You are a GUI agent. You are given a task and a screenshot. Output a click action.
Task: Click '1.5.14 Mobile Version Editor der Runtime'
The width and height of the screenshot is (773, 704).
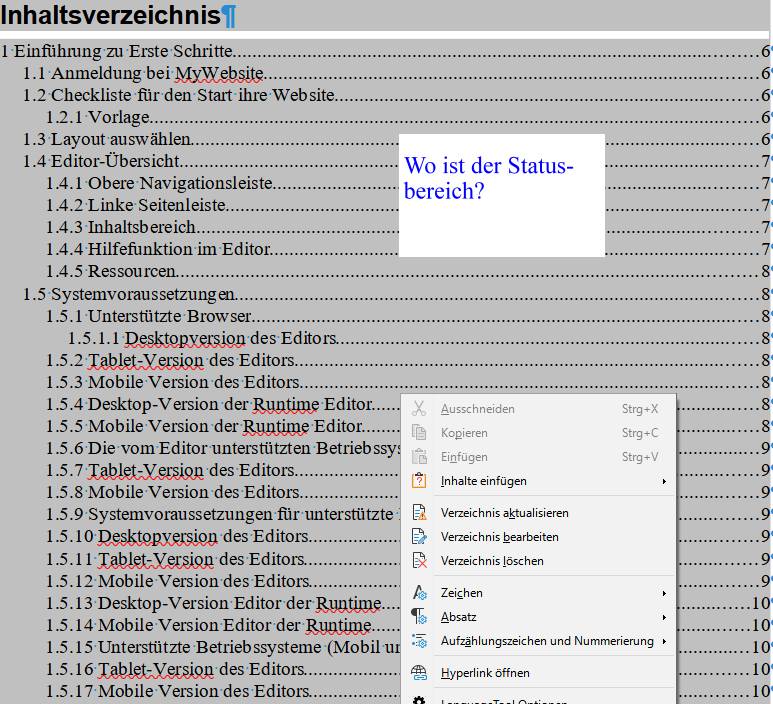click(209, 625)
